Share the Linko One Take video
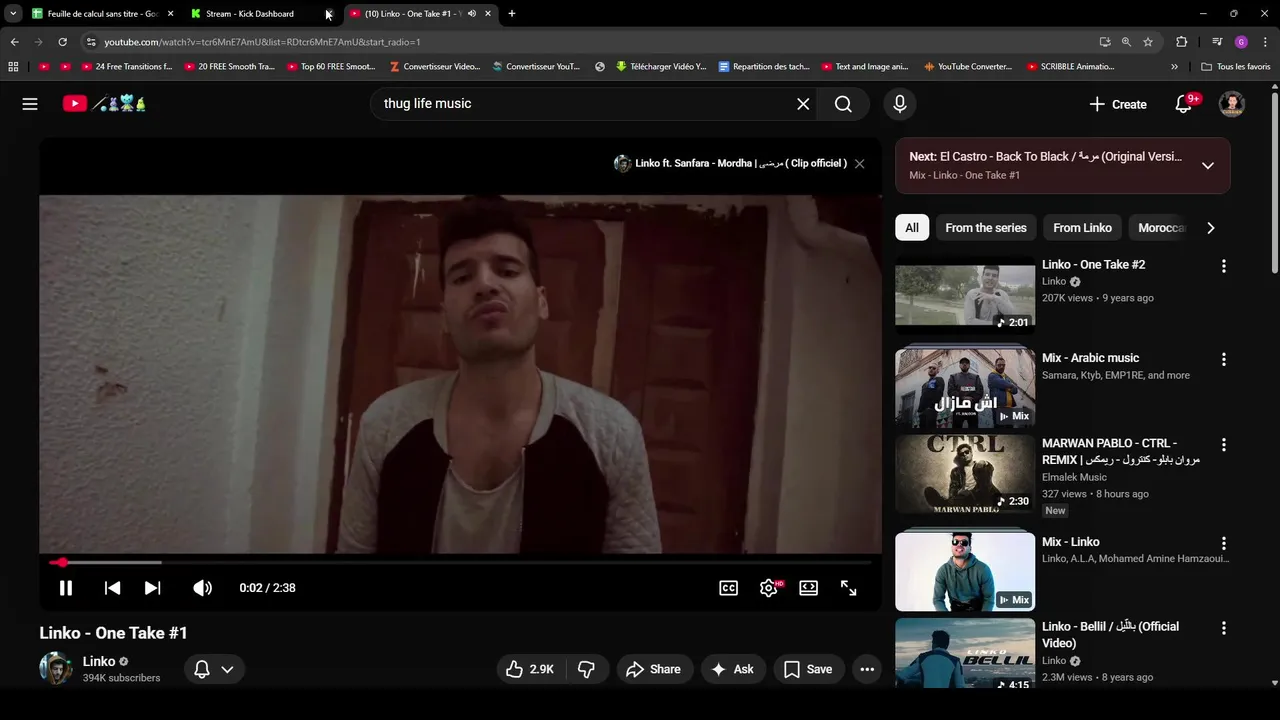The width and height of the screenshot is (1280, 720). click(x=653, y=669)
